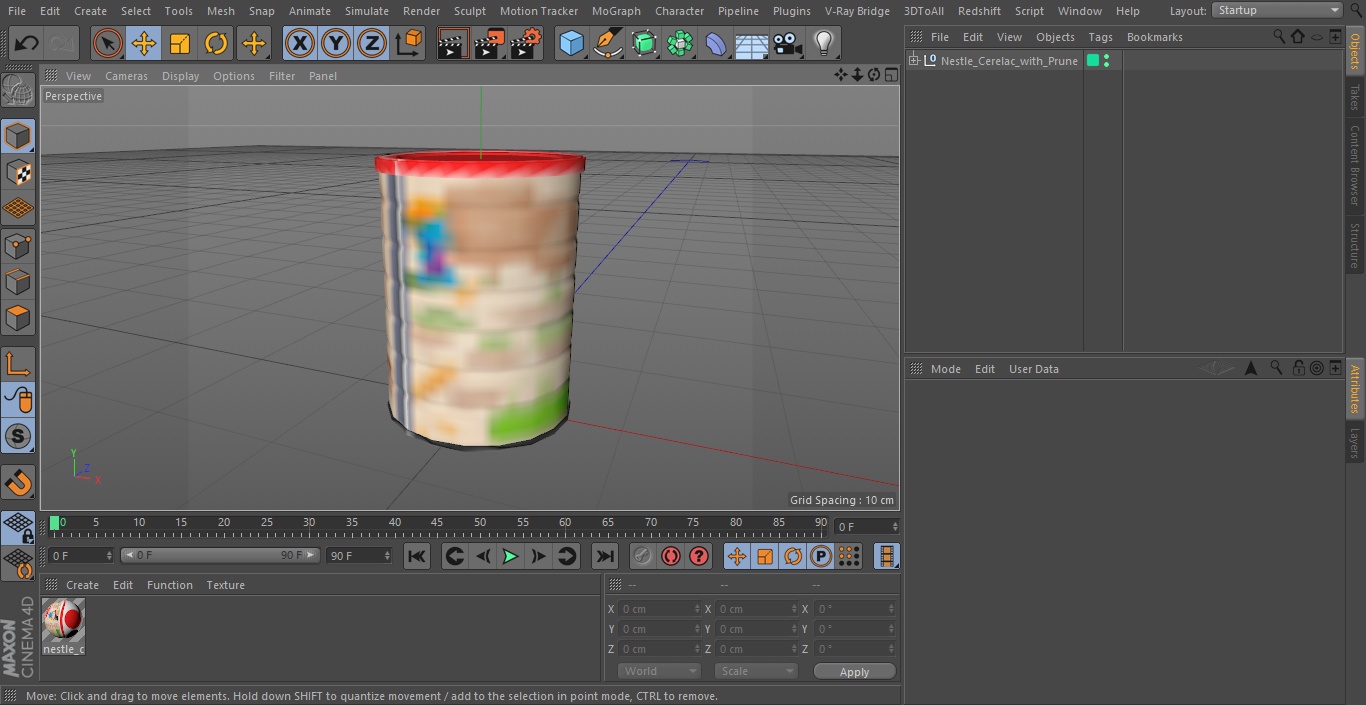This screenshot has height=705, width=1366.
Task: Open the spline Pen tool
Action: (607, 43)
